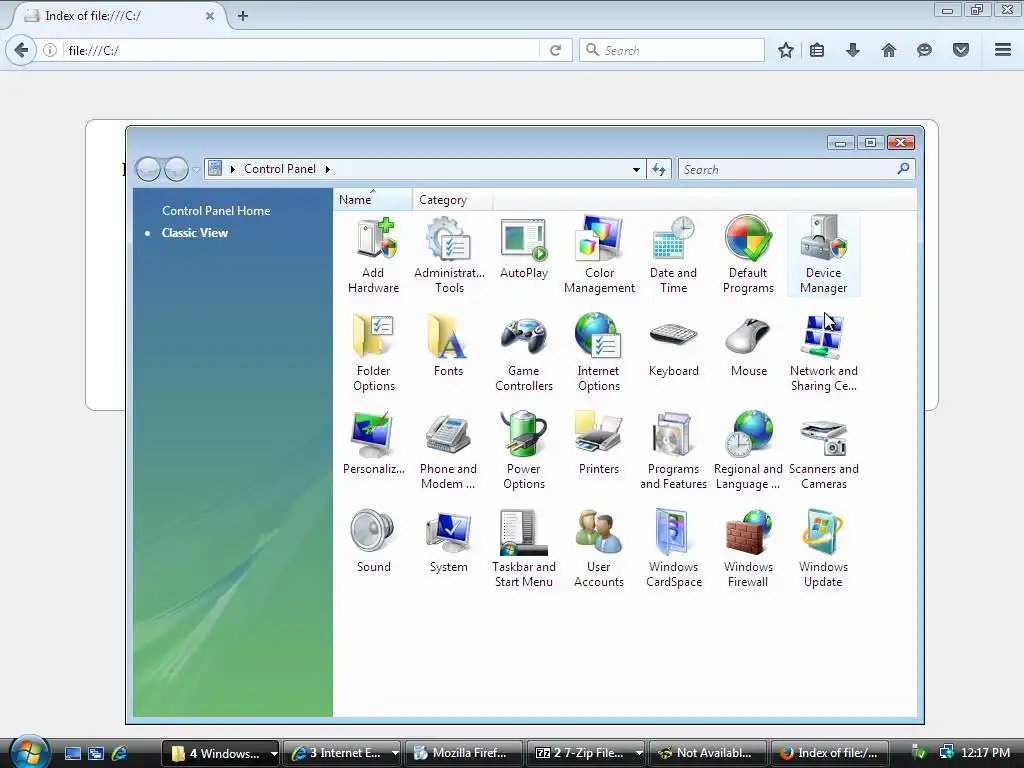Screen dimensions: 1024x768
Task: Show Firefox bookmarks list icon
Action: click(x=817, y=50)
